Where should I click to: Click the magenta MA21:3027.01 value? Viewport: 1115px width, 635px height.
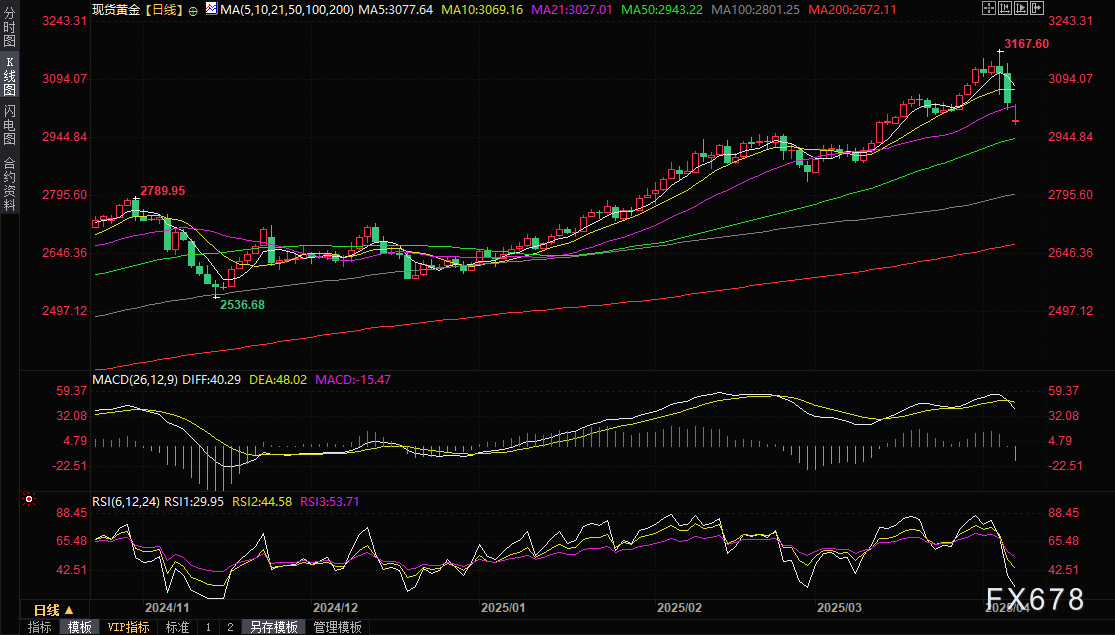pyautogui.click(x=572, y=10)
